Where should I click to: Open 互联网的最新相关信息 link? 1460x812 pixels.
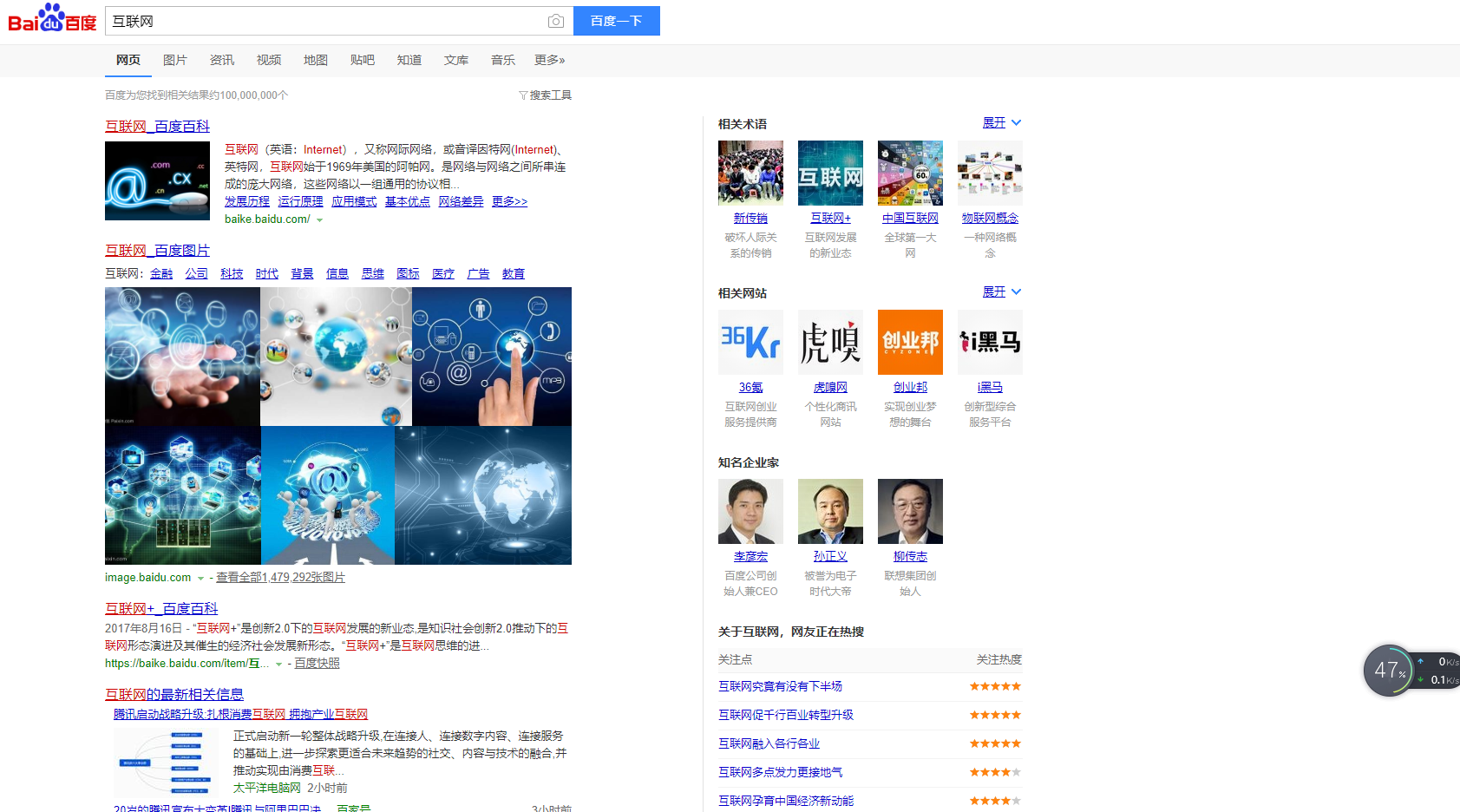pos(174,695)
